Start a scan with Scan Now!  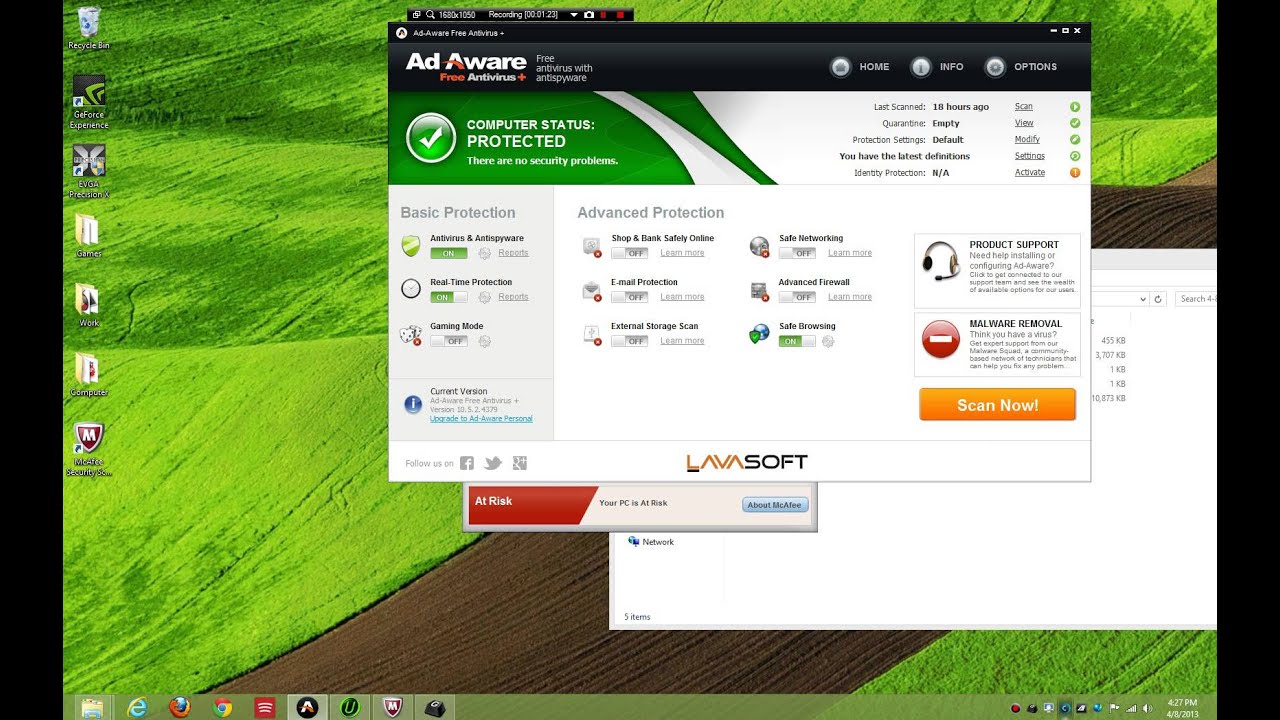pyautogui.click(x=997, y=405)
